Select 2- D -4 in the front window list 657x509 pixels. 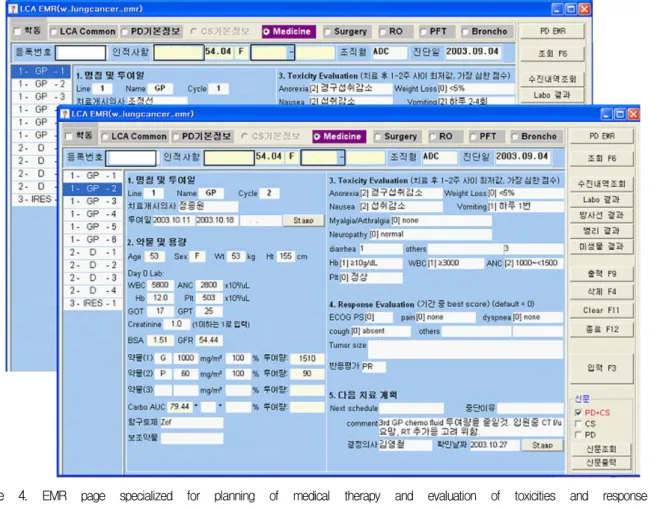click(93, 291)
